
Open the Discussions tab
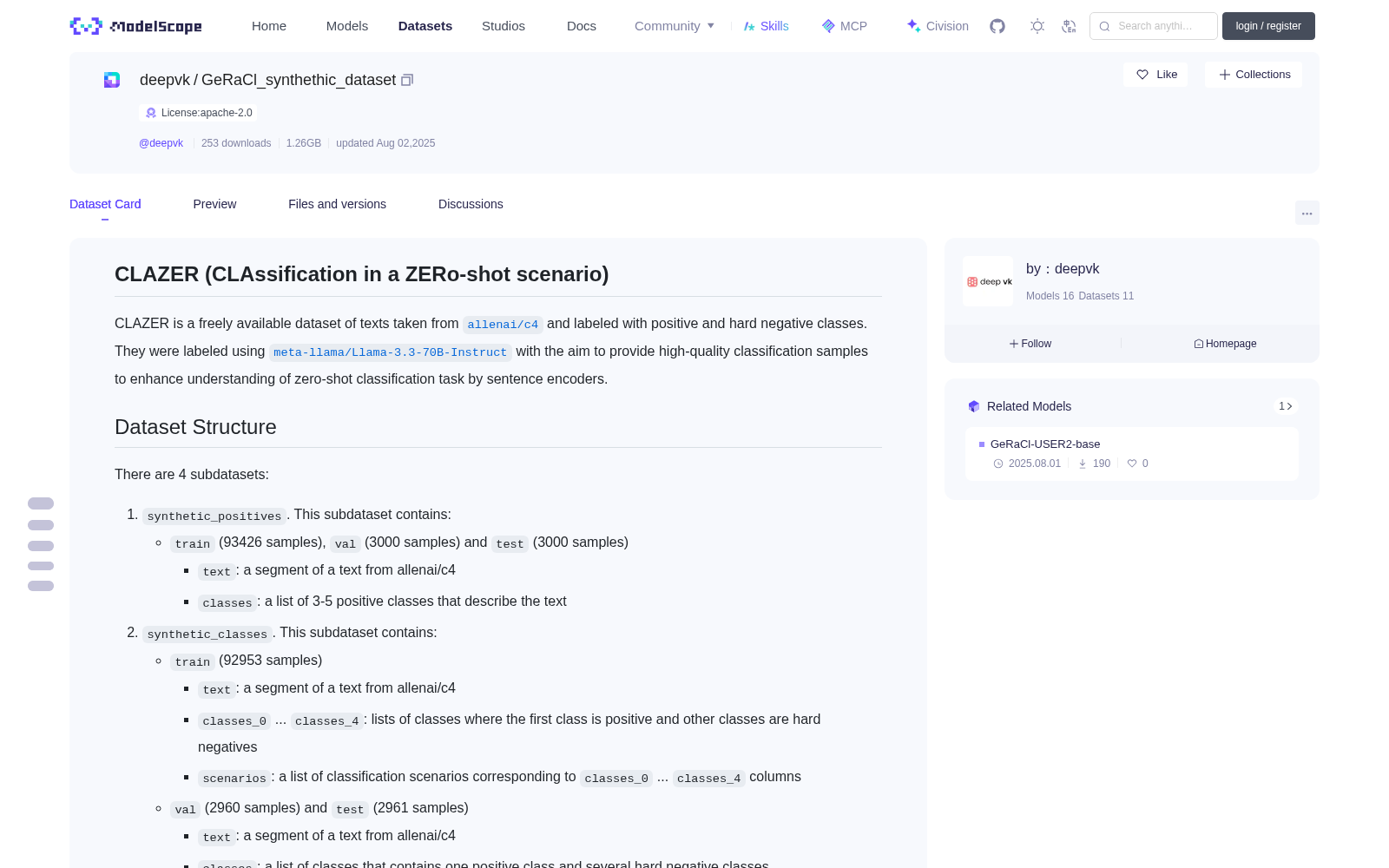(x=471, y=204)
